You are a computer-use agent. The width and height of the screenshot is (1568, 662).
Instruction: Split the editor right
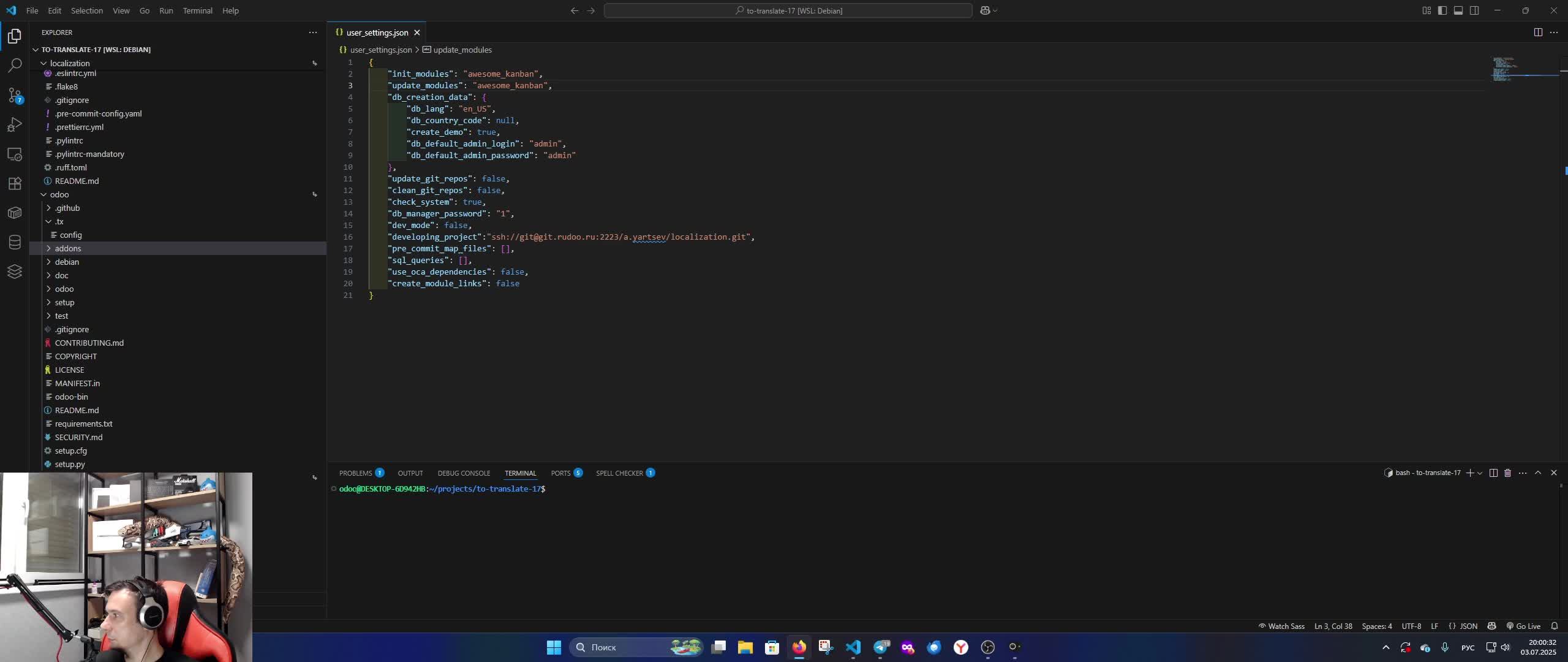click(1537, 32)
